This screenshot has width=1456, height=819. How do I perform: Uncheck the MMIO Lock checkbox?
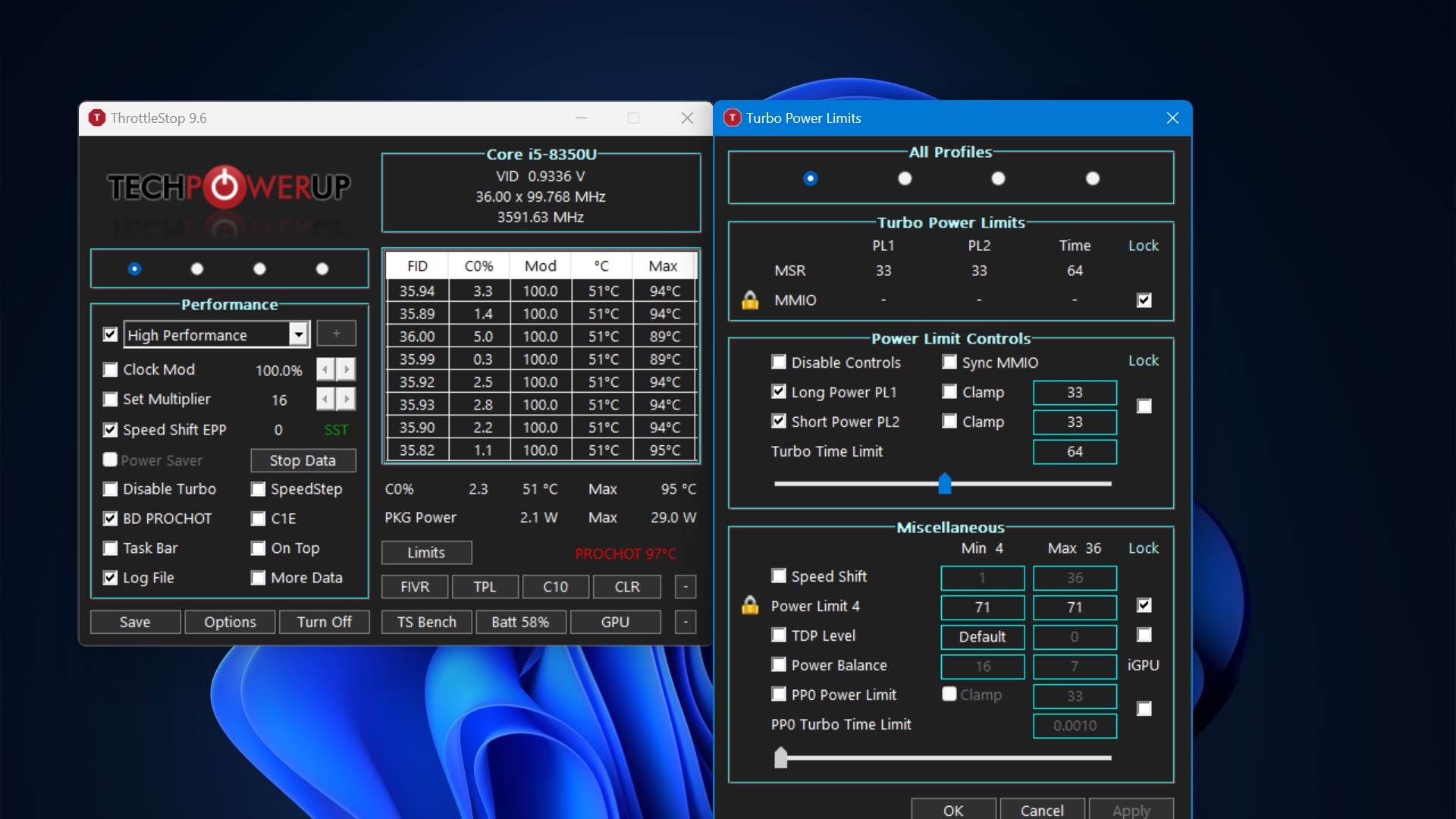click(x=1144, y=300)
